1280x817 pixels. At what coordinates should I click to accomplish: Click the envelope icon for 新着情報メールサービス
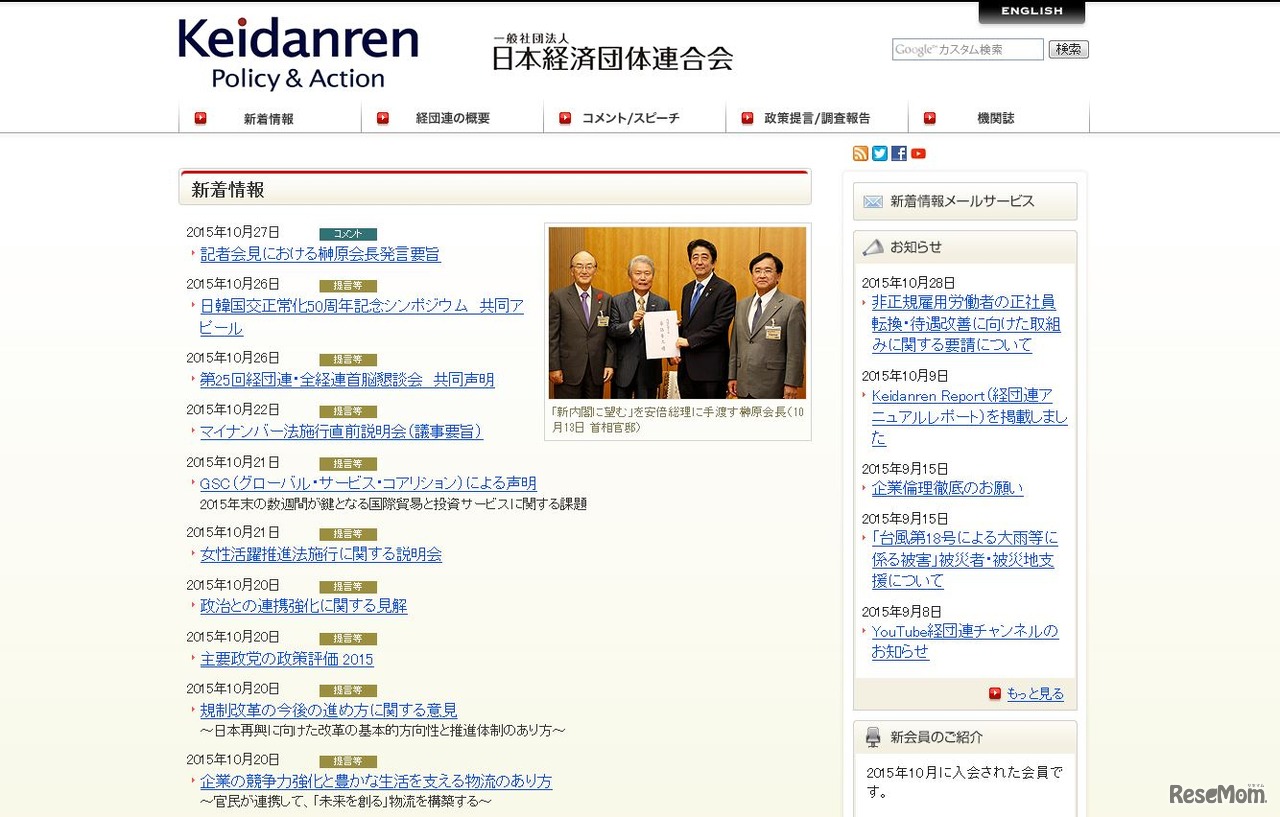873,201
